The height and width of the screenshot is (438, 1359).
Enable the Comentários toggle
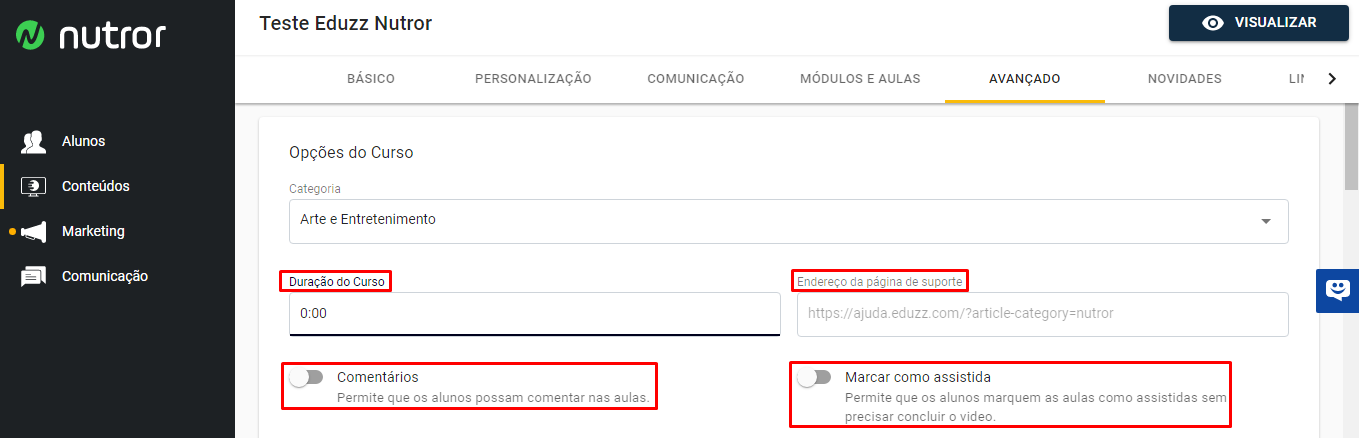[x=306, y=378]
